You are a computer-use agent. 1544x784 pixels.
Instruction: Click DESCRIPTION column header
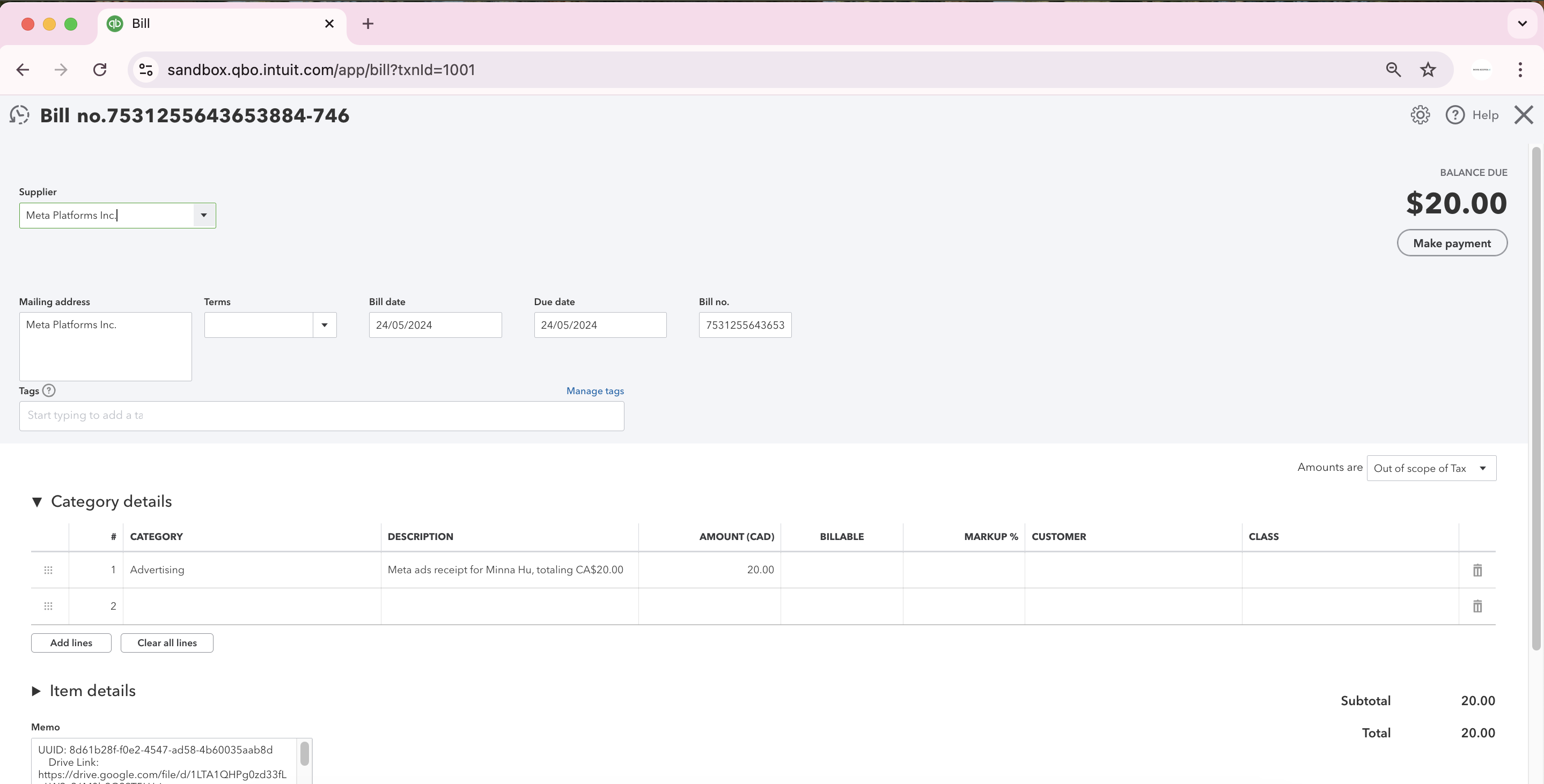[420, 537]
